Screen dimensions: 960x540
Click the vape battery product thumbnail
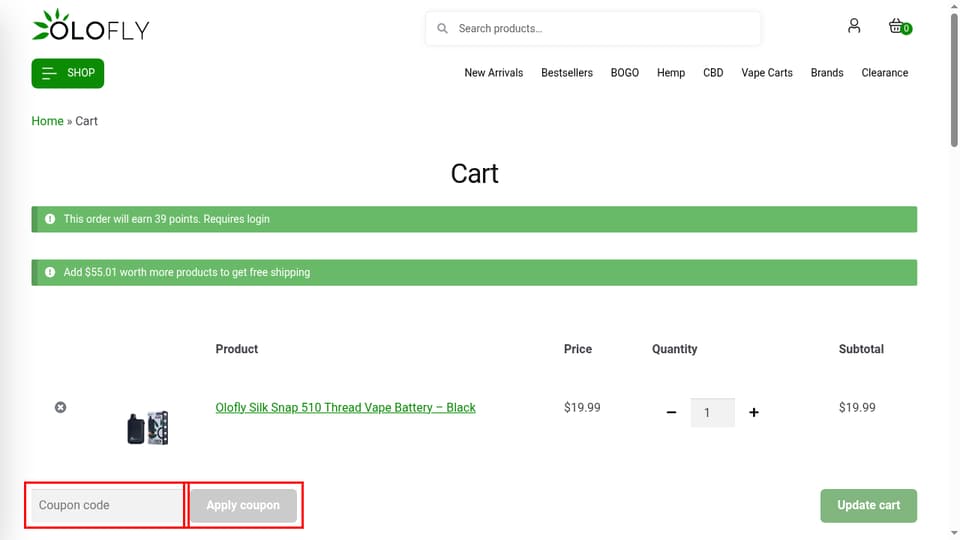pos(148,427)
